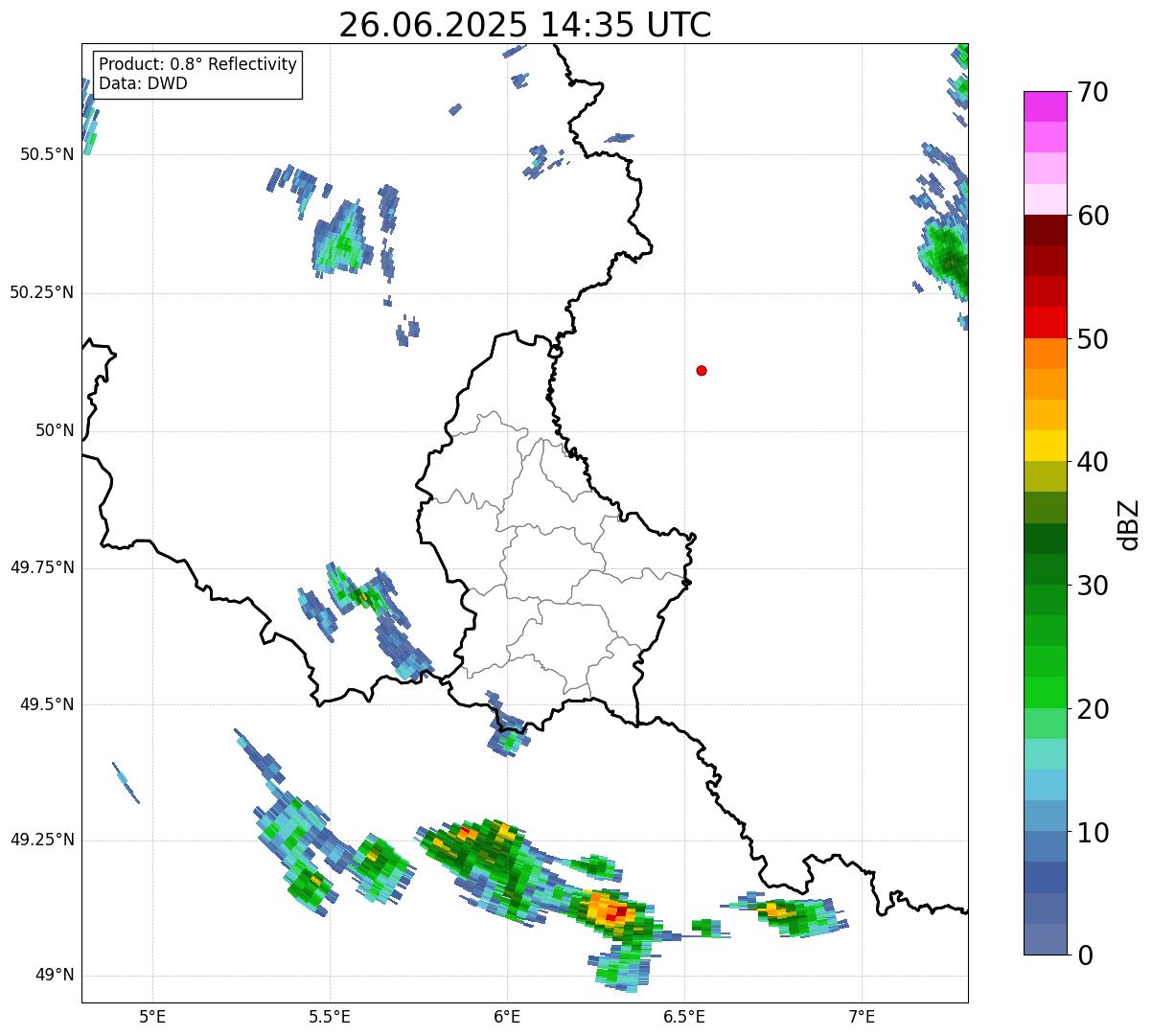
Task: Click the '50.25°N' latitude label
Action: point(41,292)
